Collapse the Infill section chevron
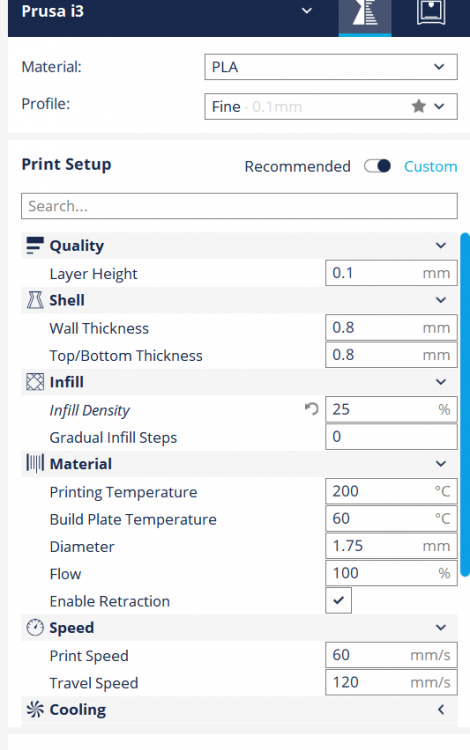Viewport: 470px width, 750px height. pyautogui.click(x=440, y=382)
